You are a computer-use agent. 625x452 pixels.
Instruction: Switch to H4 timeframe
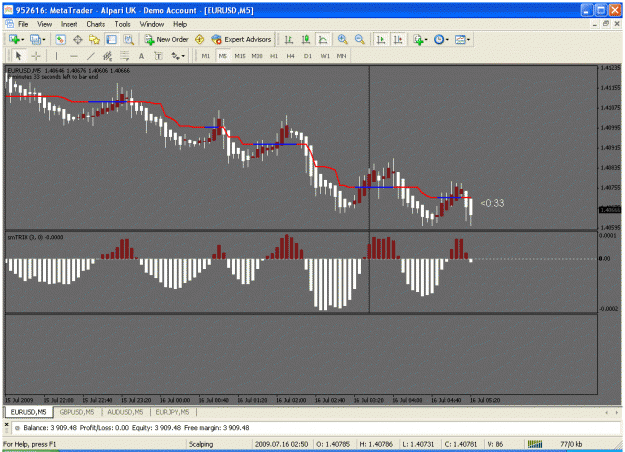coord(291,56)
